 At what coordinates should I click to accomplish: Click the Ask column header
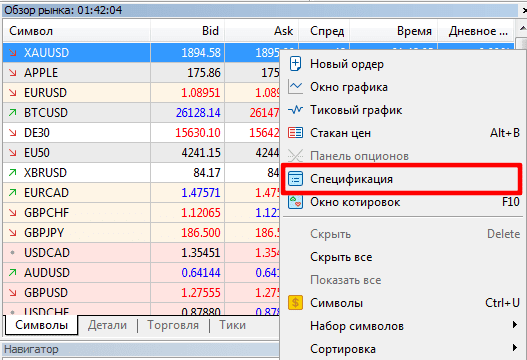click(x=261, y=31)
